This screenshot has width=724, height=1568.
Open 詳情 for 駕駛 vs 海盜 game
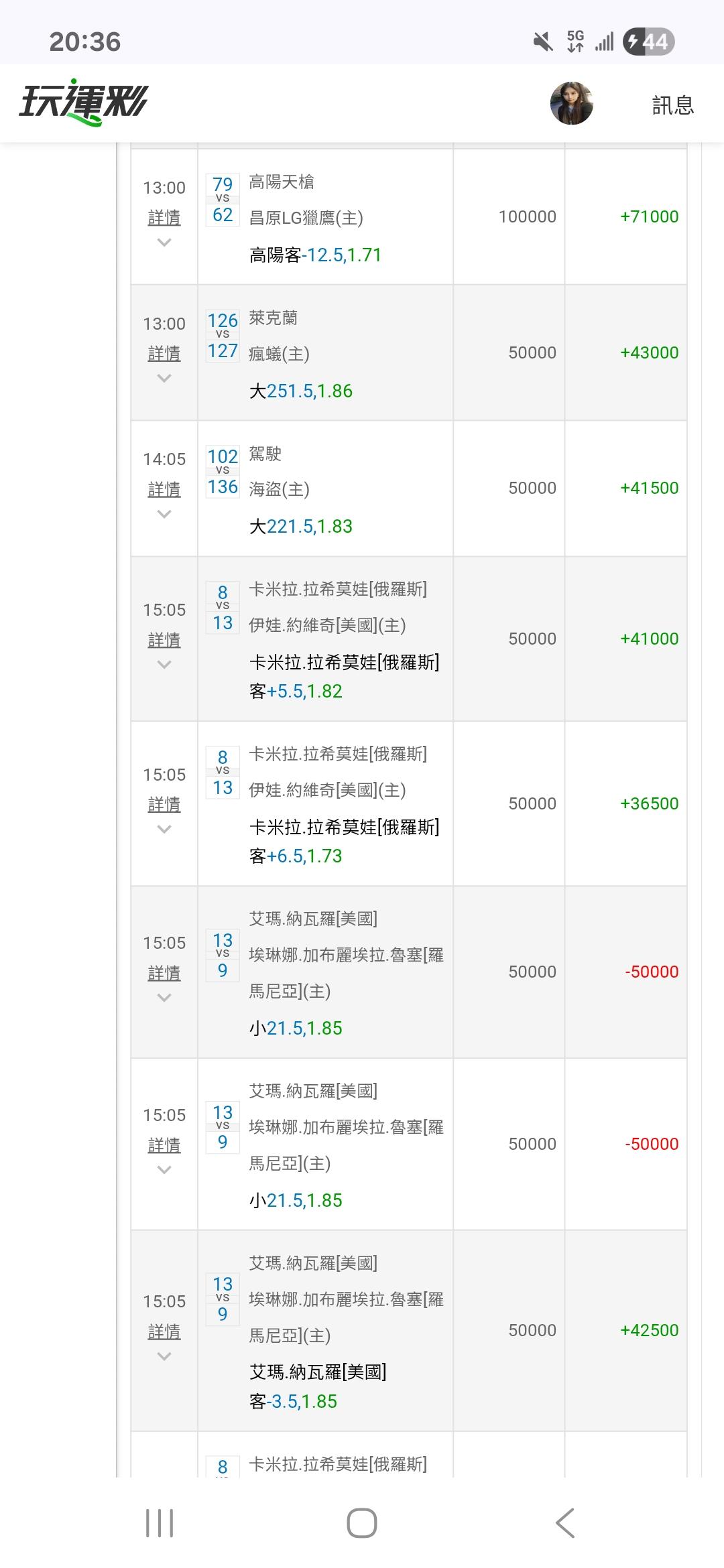[x=164, y=490]
